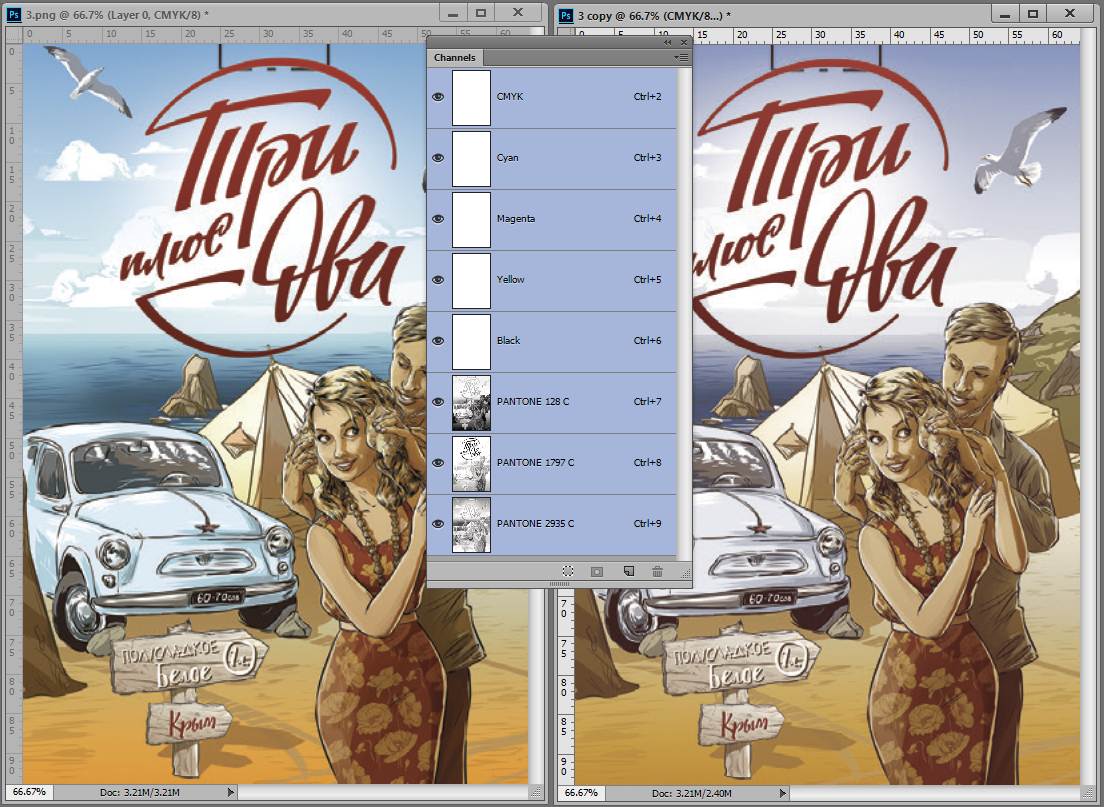Select the Cyan channel thumbnail

pyautogui.click(x=471, y=158)
